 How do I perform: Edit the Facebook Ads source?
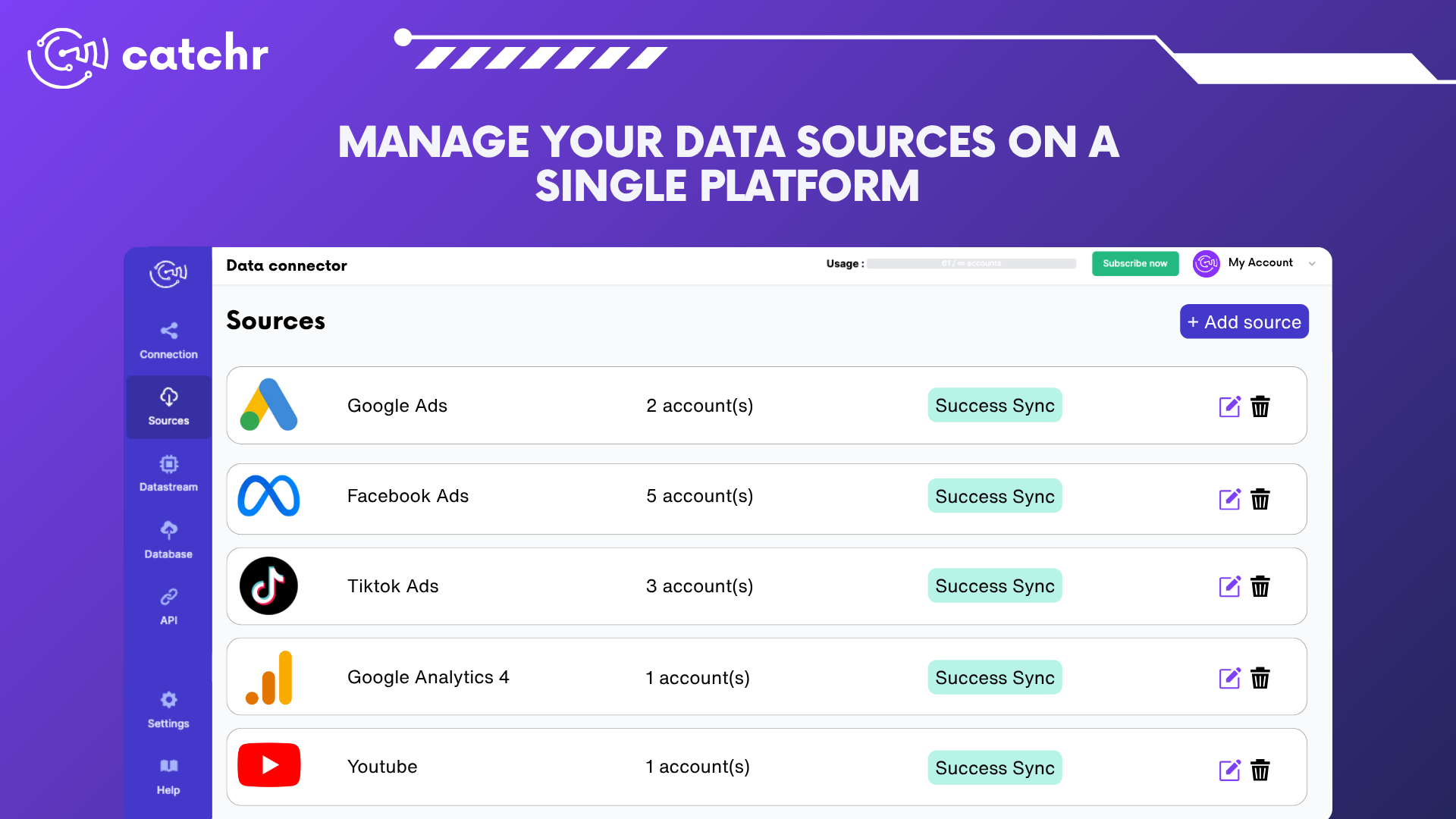tap(1229, 499)
